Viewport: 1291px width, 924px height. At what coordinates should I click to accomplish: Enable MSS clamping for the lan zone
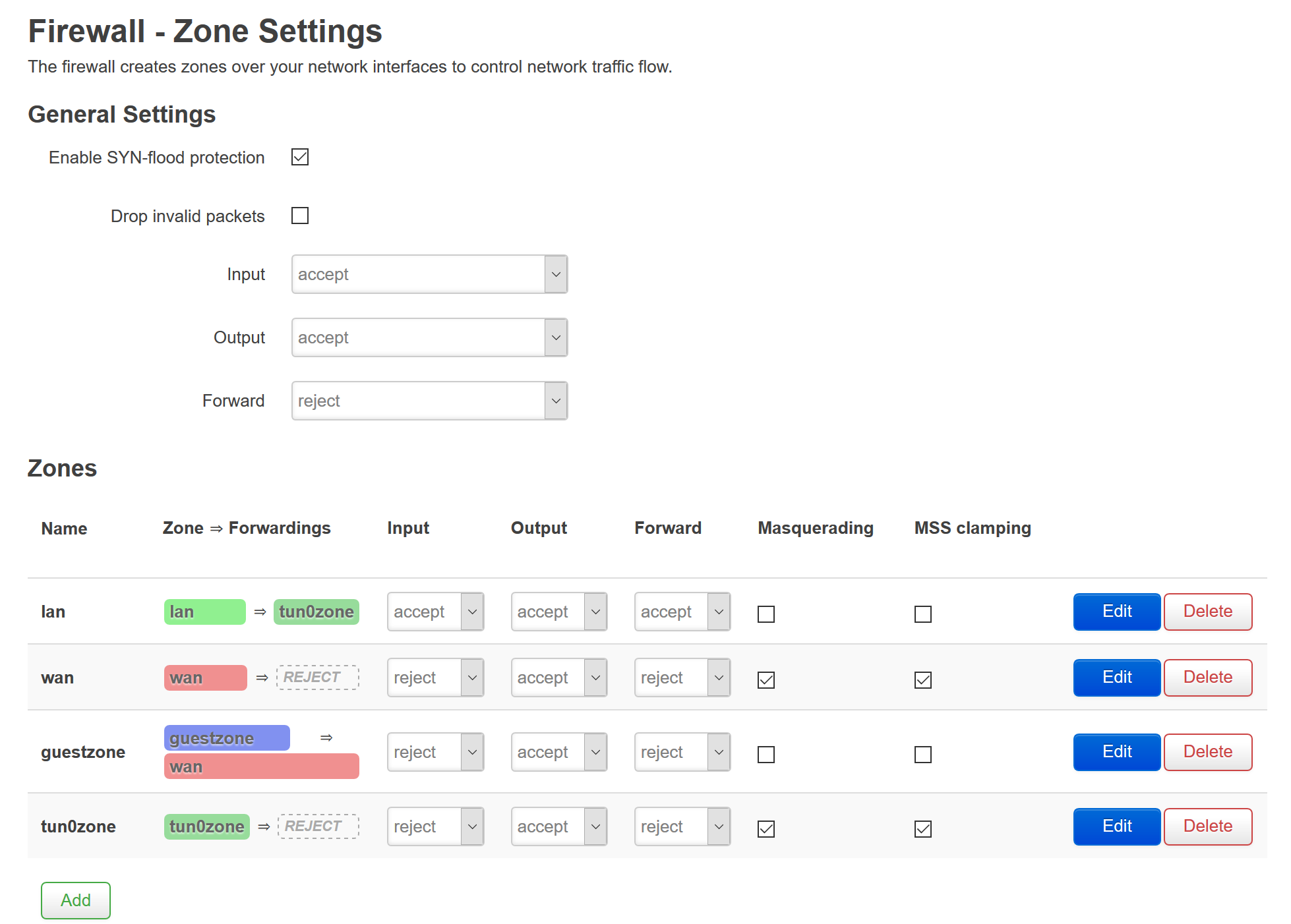pos(923,614)
